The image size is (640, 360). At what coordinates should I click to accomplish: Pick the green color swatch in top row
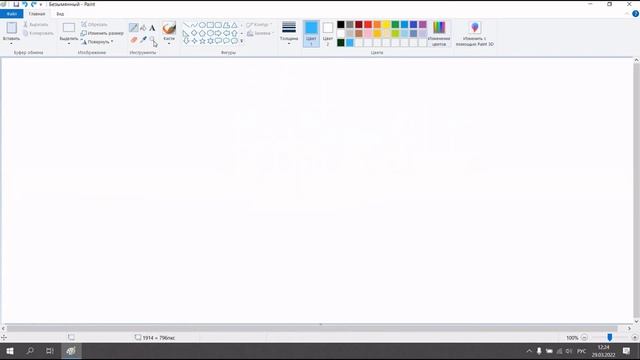coord(395,24)
